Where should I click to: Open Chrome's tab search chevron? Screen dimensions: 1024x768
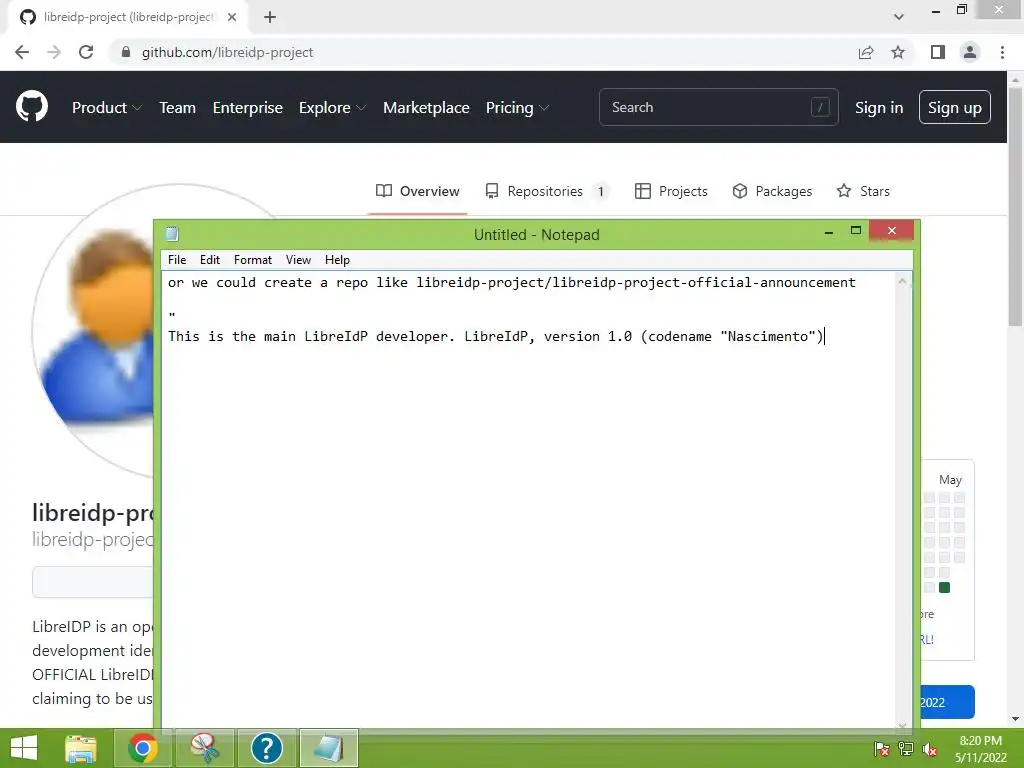coord(899,17)
